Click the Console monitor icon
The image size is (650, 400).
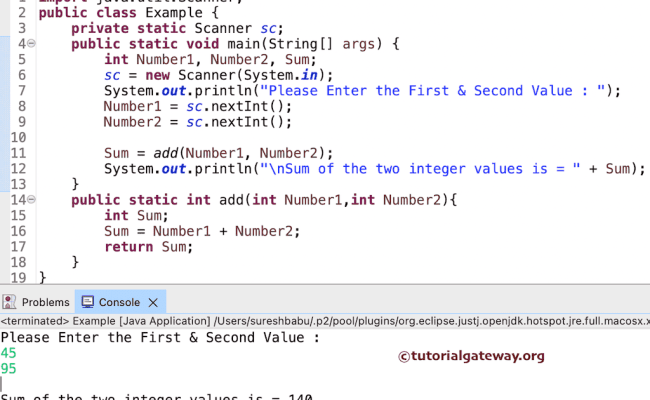[88, 302]
